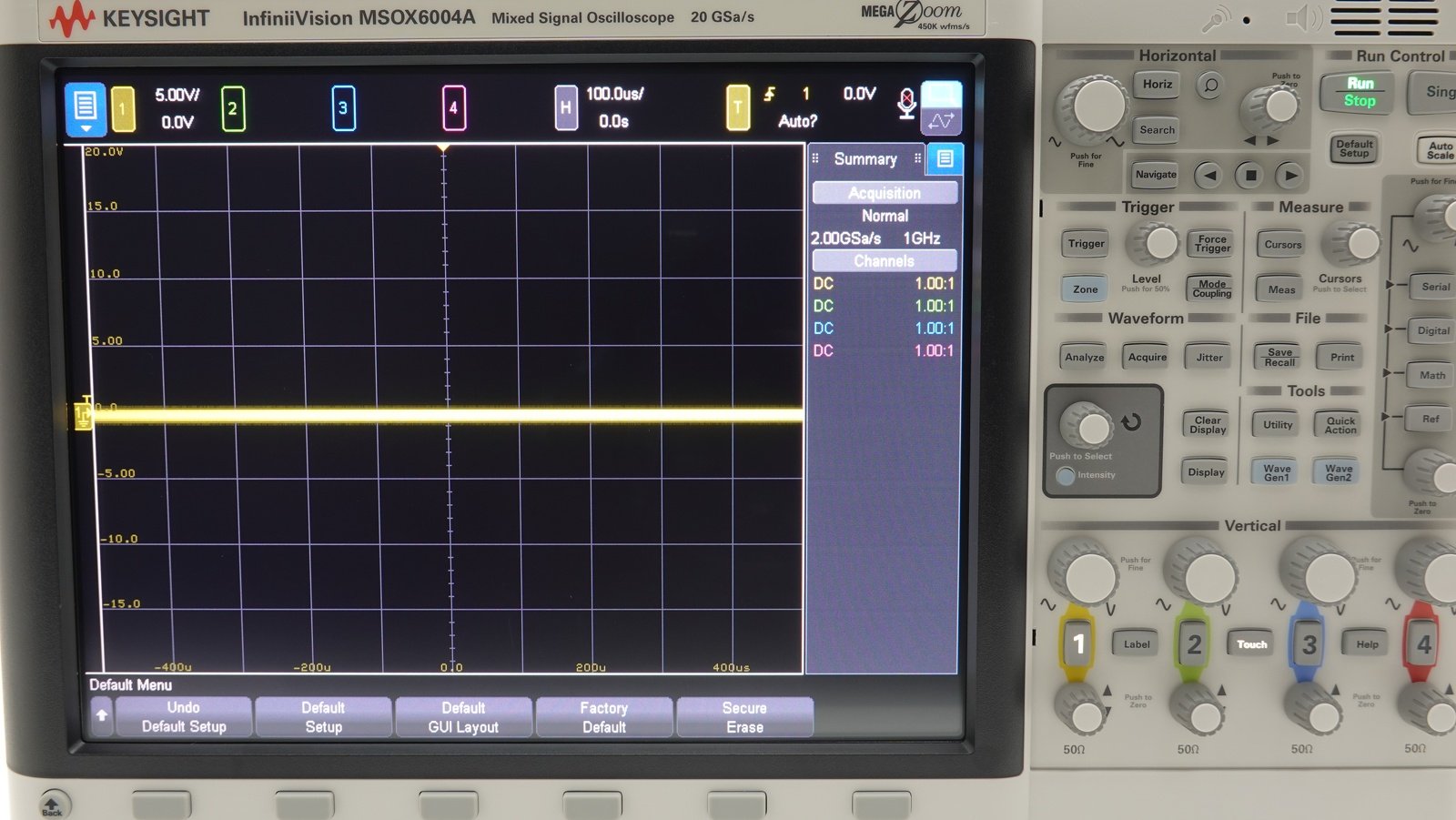1456x820 pixels.
Task: Click the Utility button
Action: (x=1278, y=425)
